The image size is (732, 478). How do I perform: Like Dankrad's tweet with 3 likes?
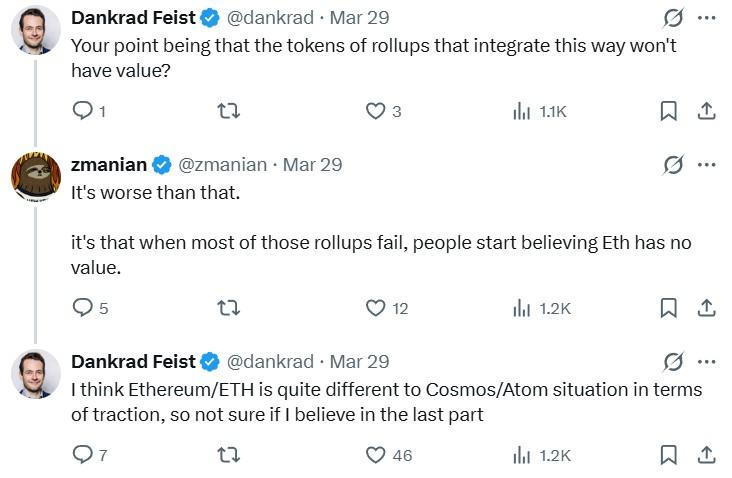(x=375, y=111)
